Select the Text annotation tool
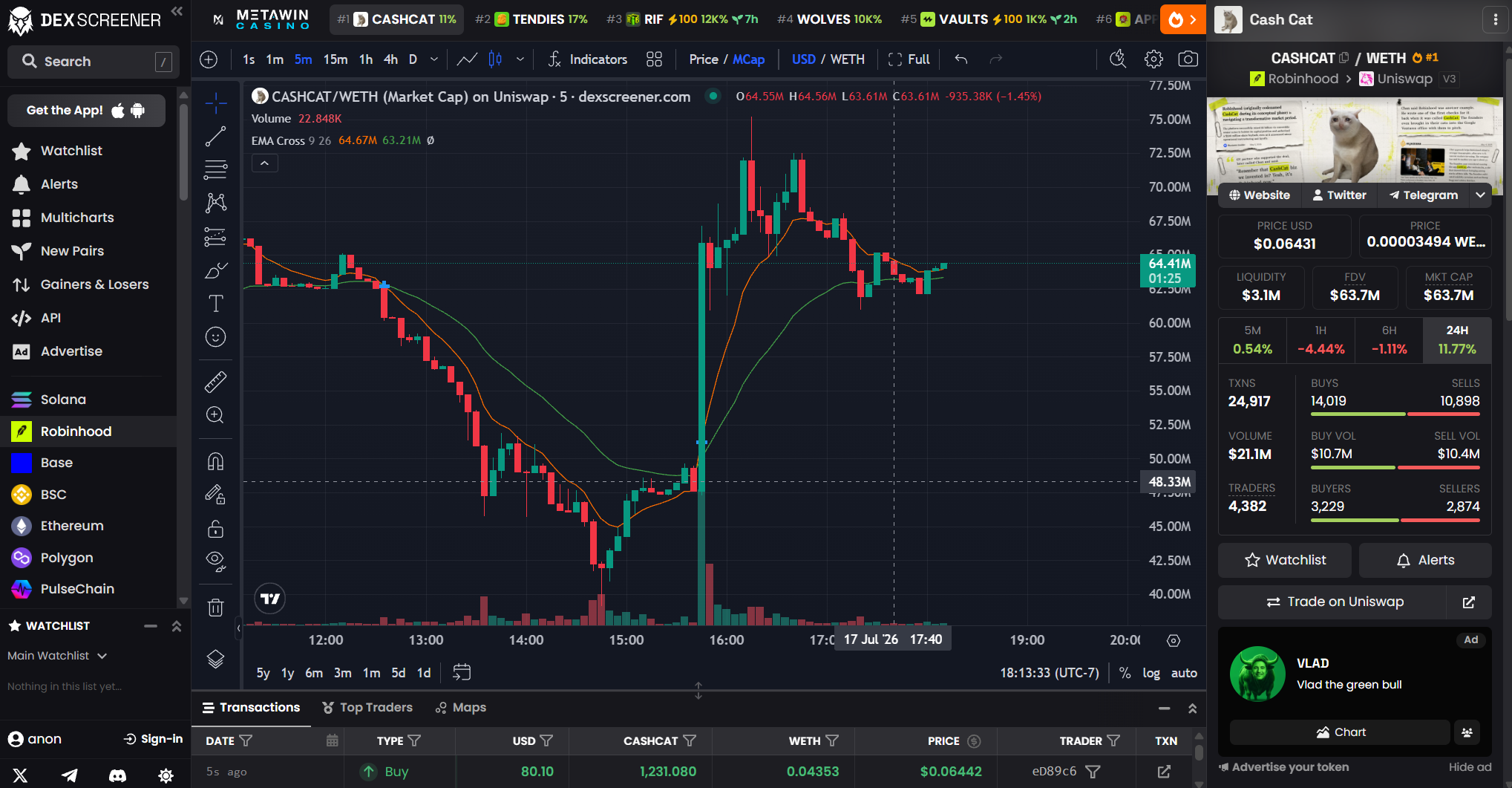The image size is (1512, 788). pos(216,304)
